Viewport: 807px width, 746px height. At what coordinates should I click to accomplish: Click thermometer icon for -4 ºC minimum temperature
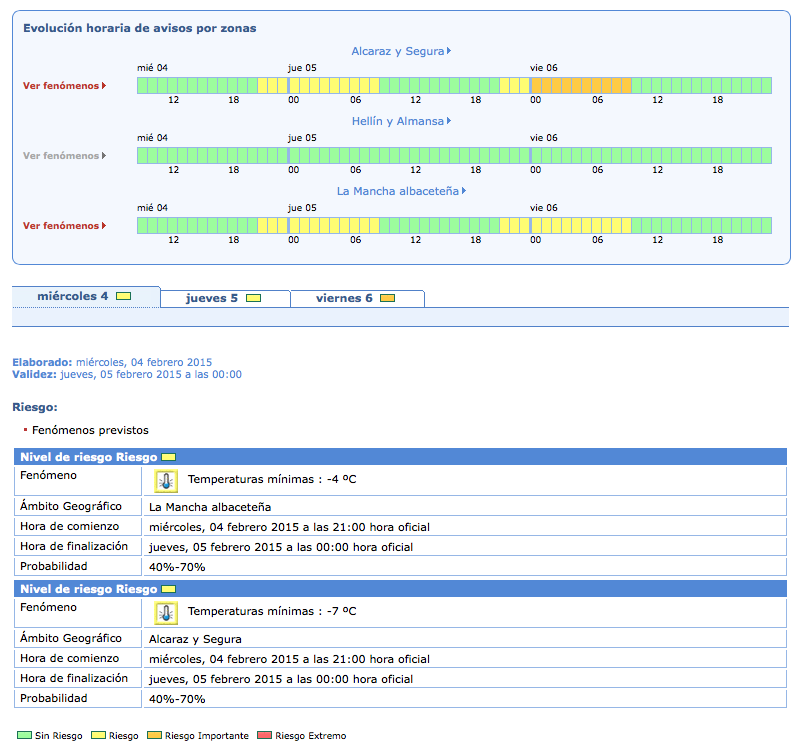166,480
